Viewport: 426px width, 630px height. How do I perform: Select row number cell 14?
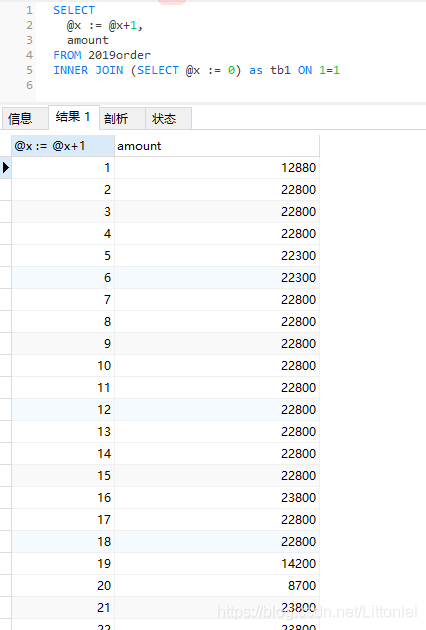63,454
